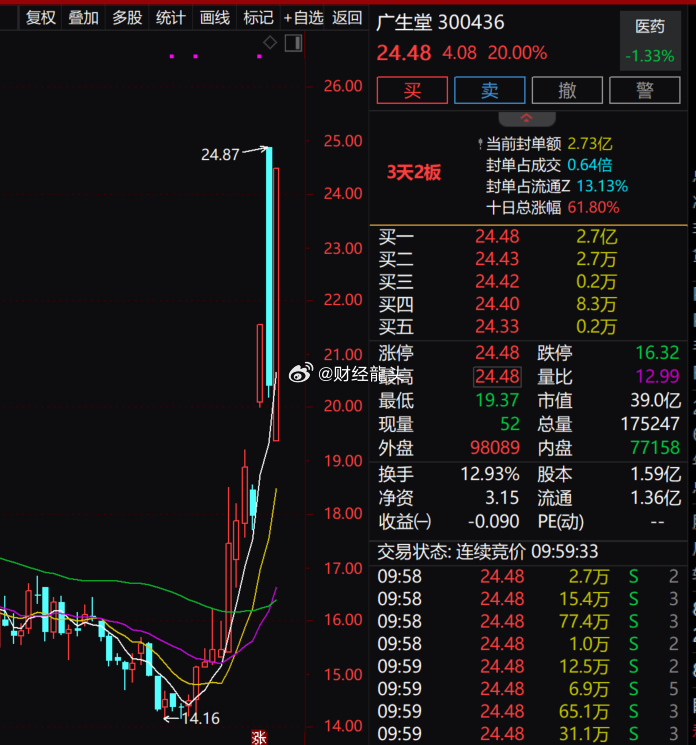Click 返回 to go back
This screenshot has width=696, height=745.
347,18
